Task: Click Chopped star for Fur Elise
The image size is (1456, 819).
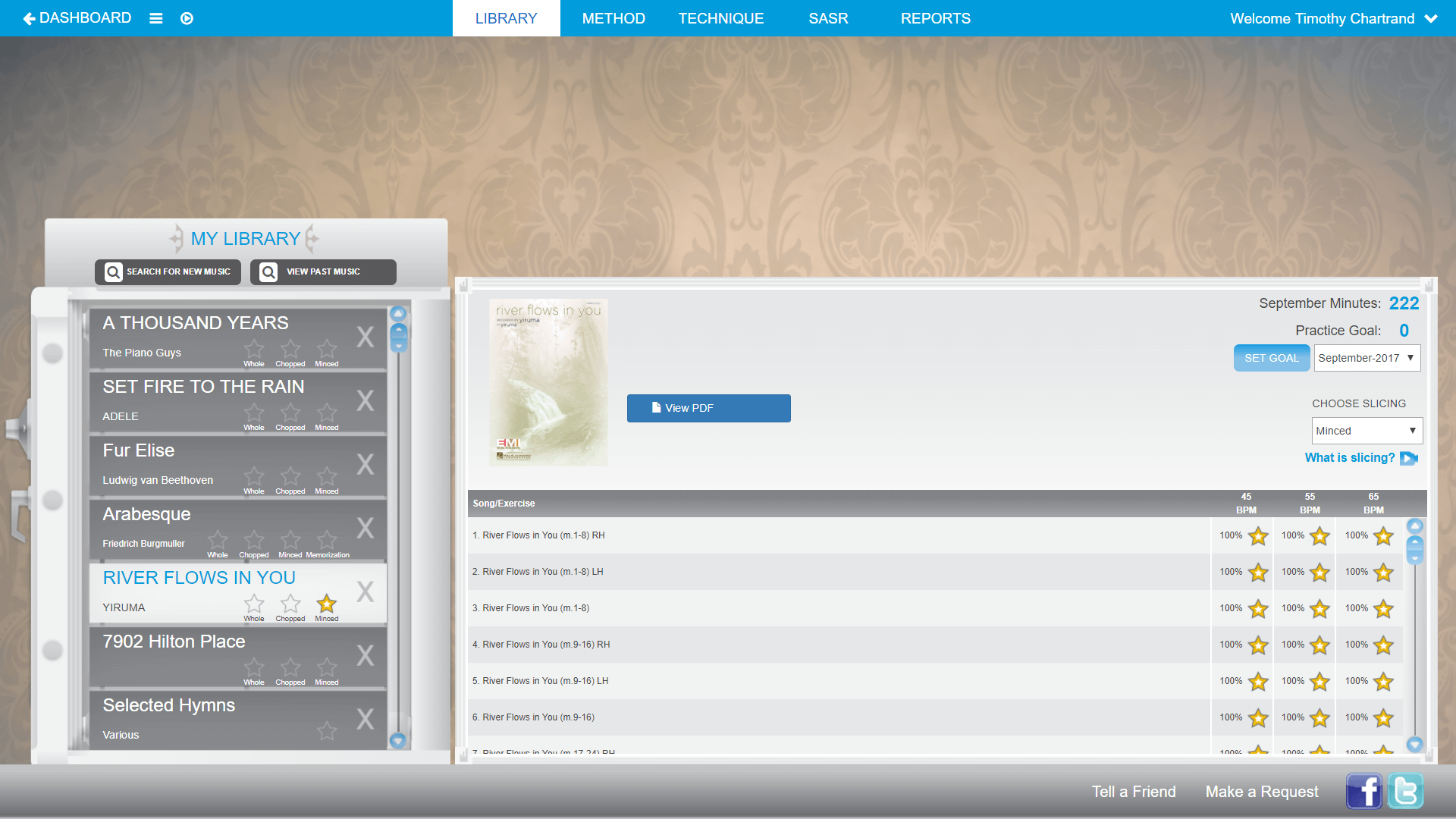Action: (x=290, y=476)
